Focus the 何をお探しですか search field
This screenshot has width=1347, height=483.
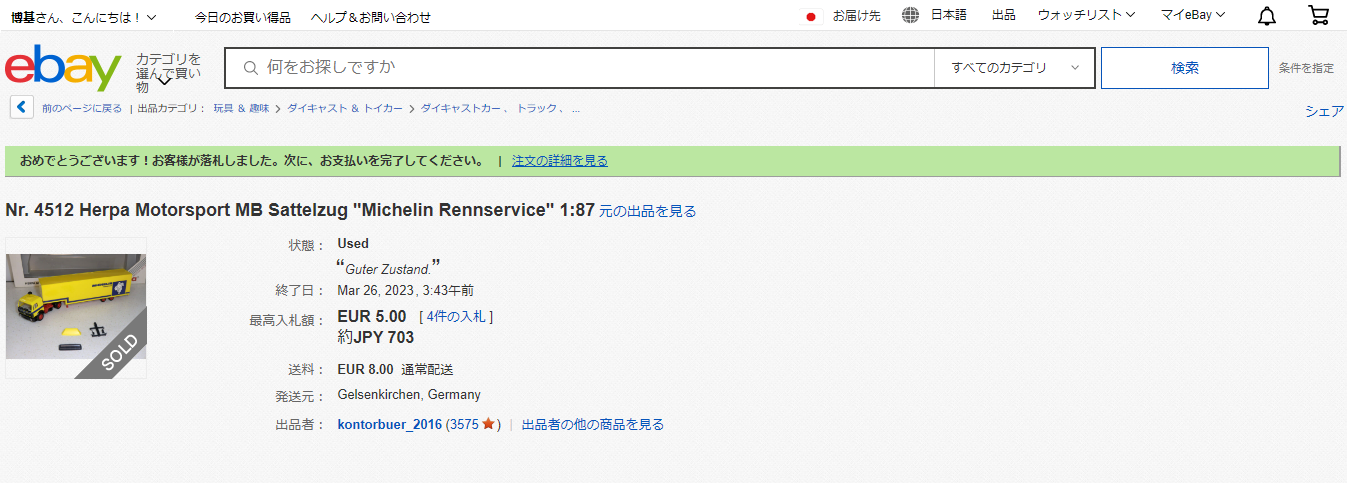point(590,68)
